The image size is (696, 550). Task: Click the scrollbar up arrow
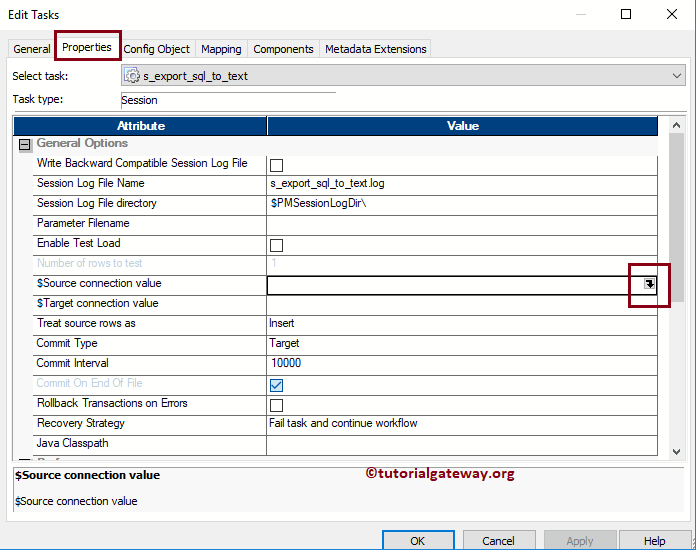(x=676, y=125)
